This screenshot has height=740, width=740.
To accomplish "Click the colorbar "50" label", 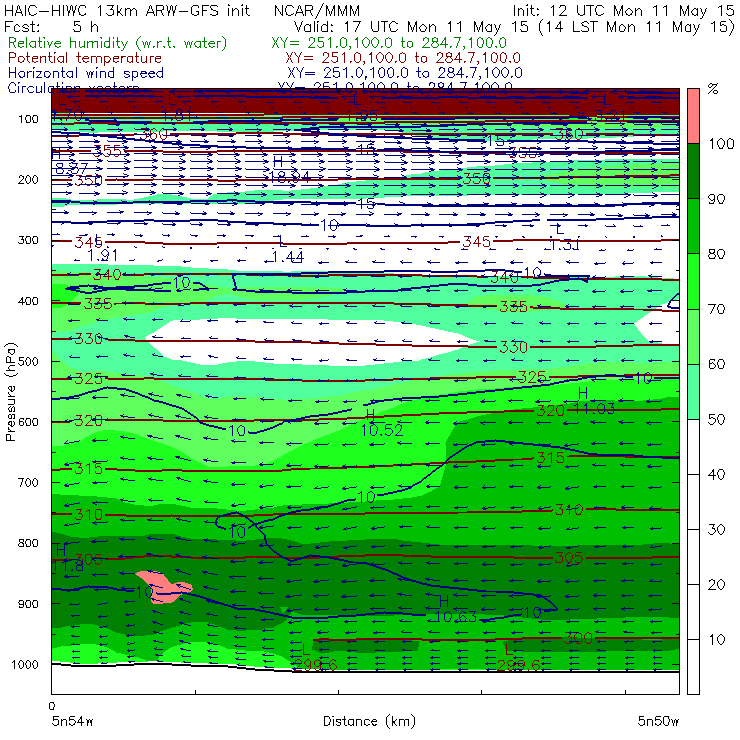I will tap(716, 420).
